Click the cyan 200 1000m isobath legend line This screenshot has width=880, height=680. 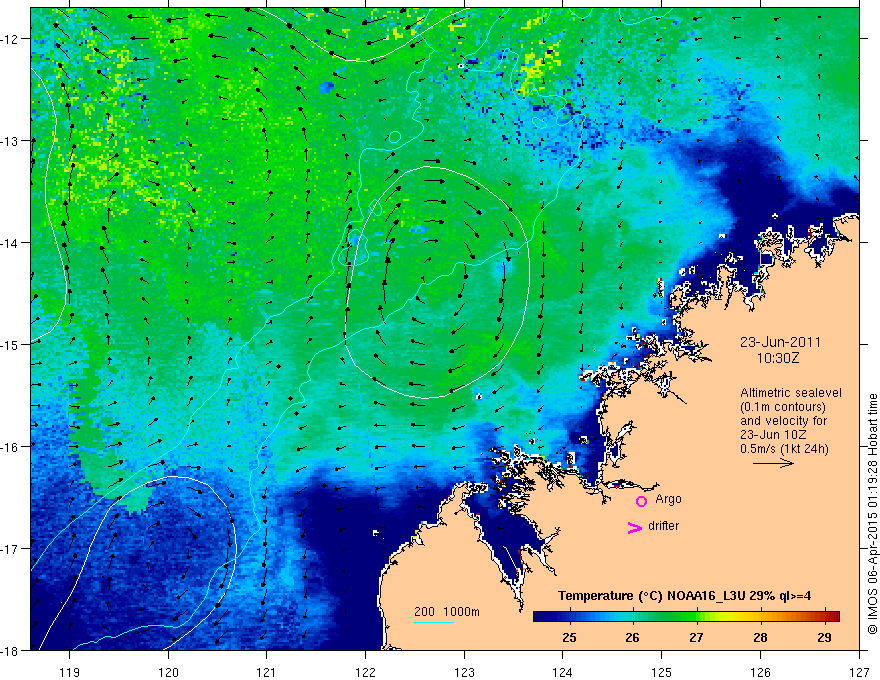434,622
